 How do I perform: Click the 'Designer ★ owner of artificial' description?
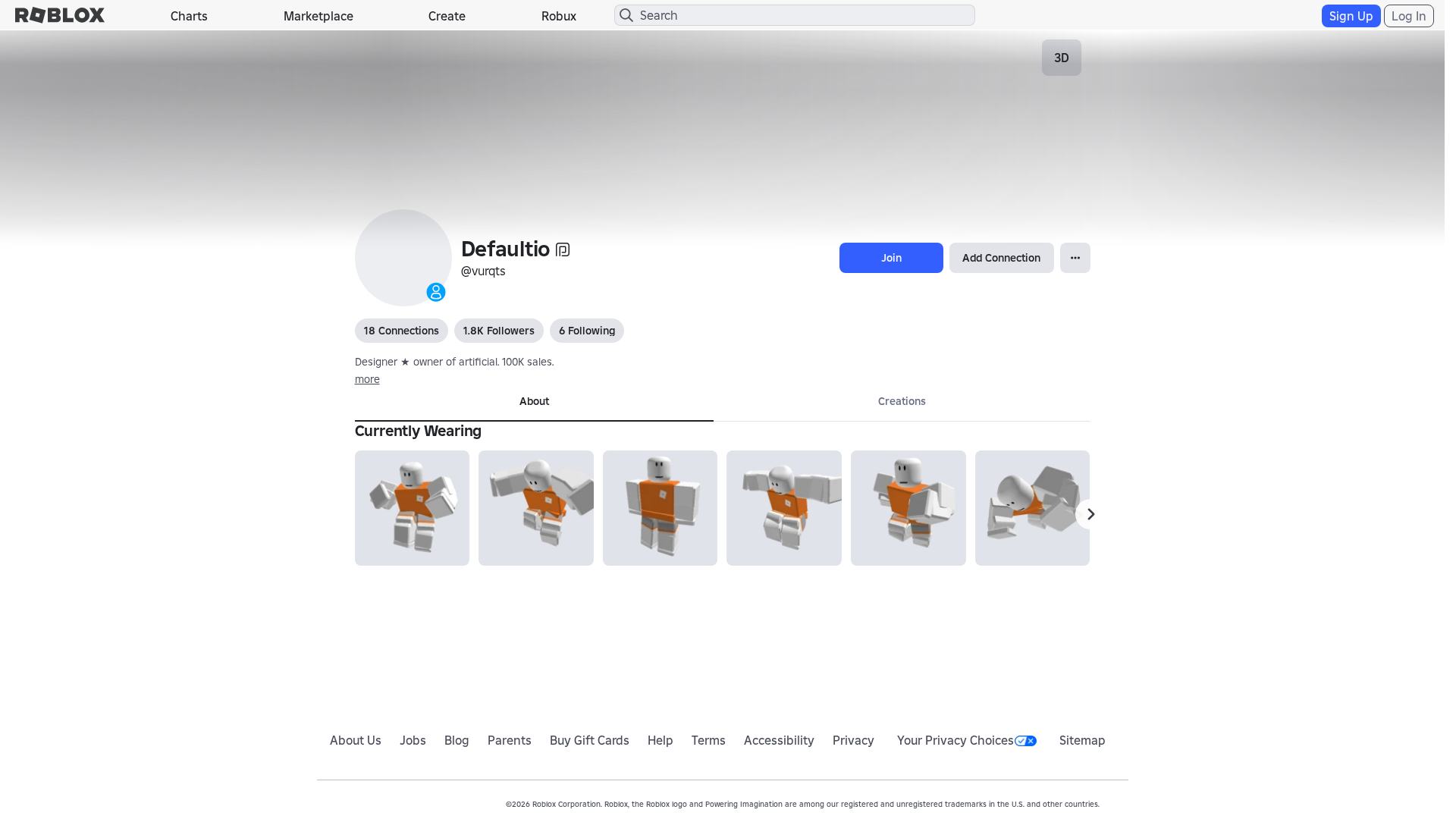point(454,362)
